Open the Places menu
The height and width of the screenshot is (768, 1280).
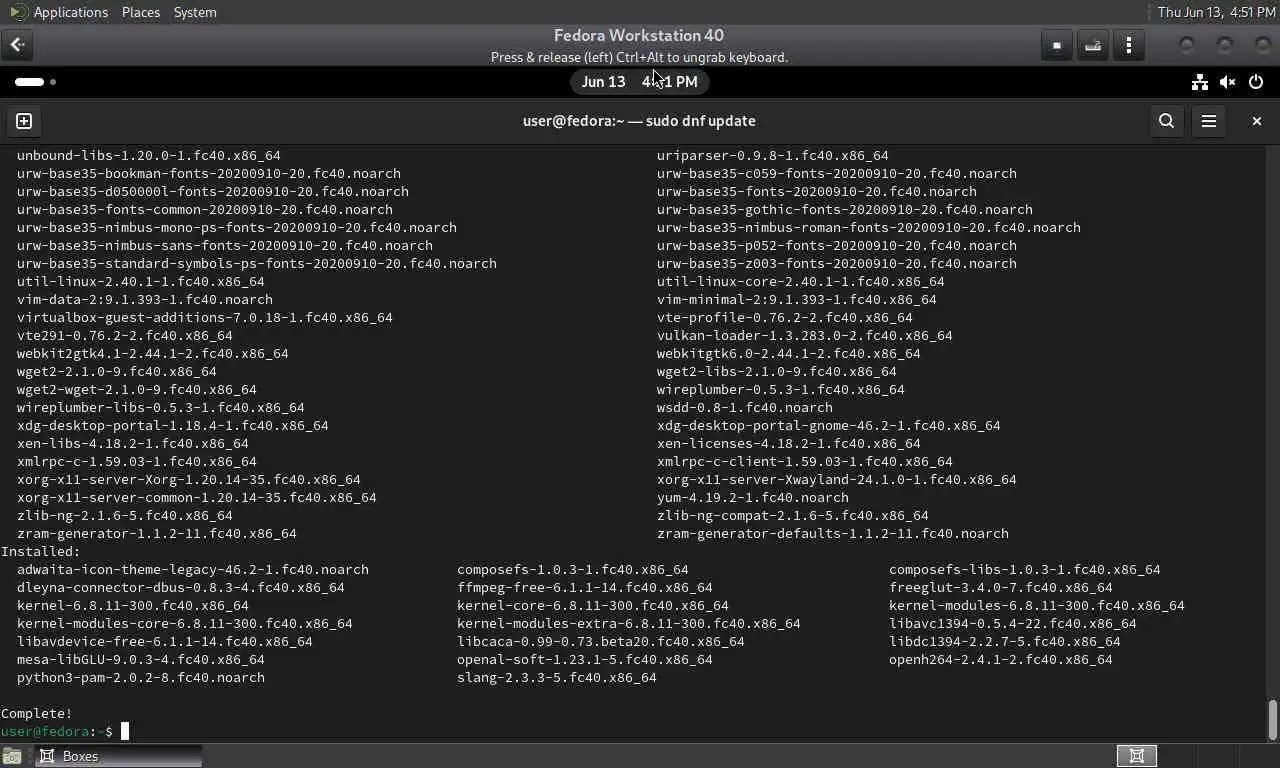pyautogui.click(x=140, y=12)
